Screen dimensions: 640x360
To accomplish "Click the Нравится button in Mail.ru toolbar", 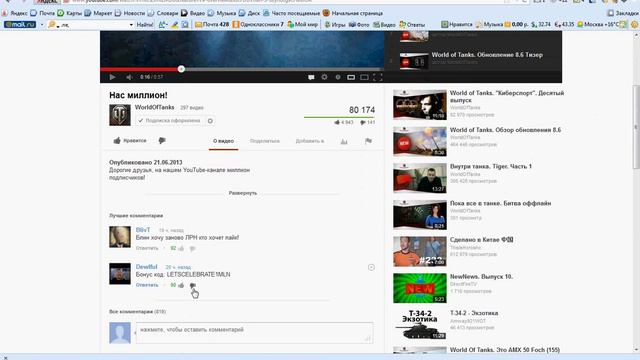I will [456, 24].
